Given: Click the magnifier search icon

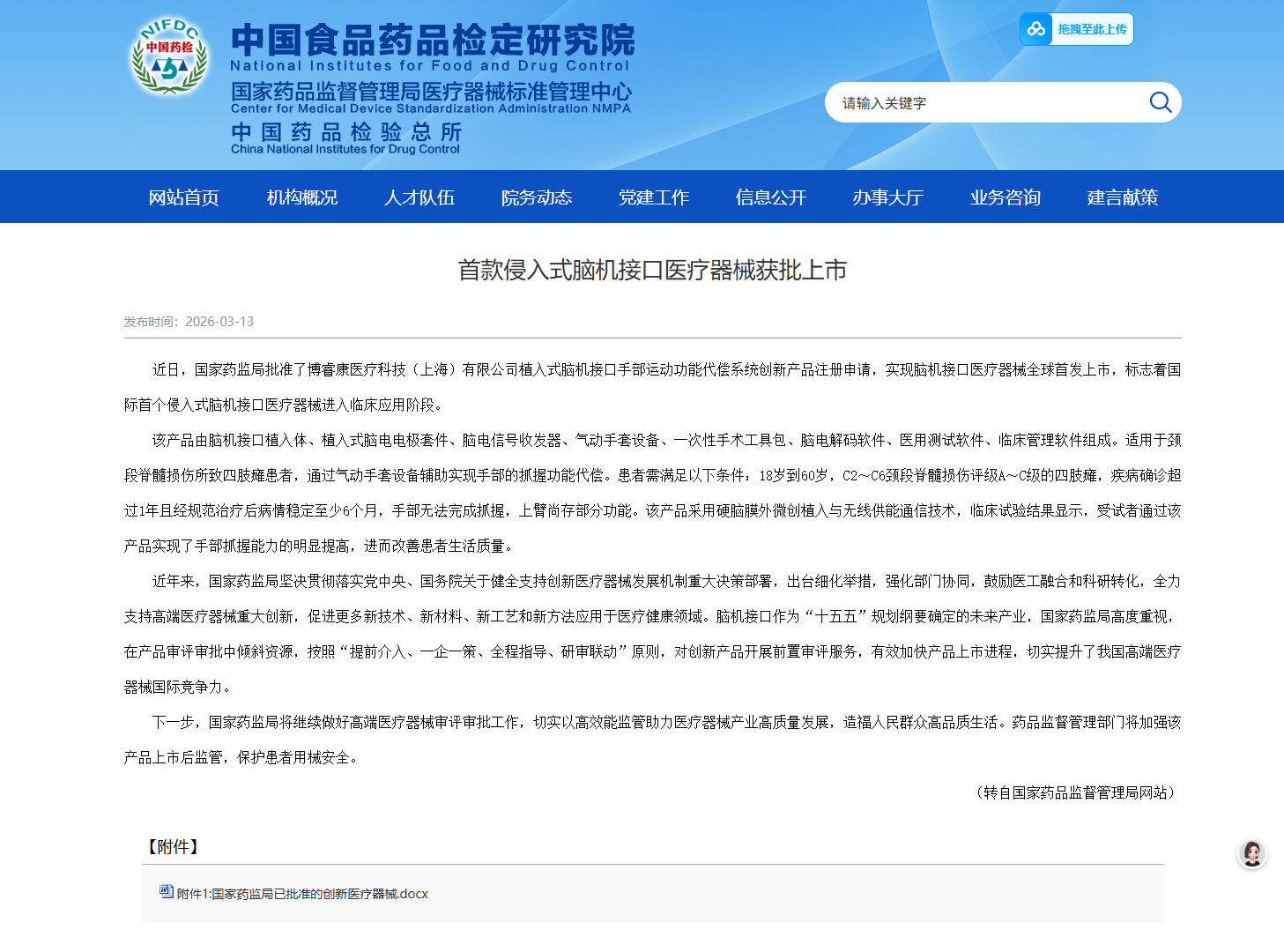Looking at the screenshot, I should tap(1160, 102).
